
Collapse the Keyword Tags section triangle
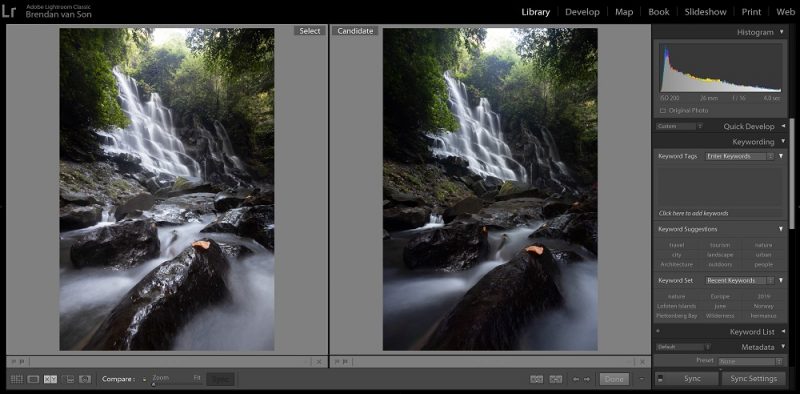tap(781, 156)
